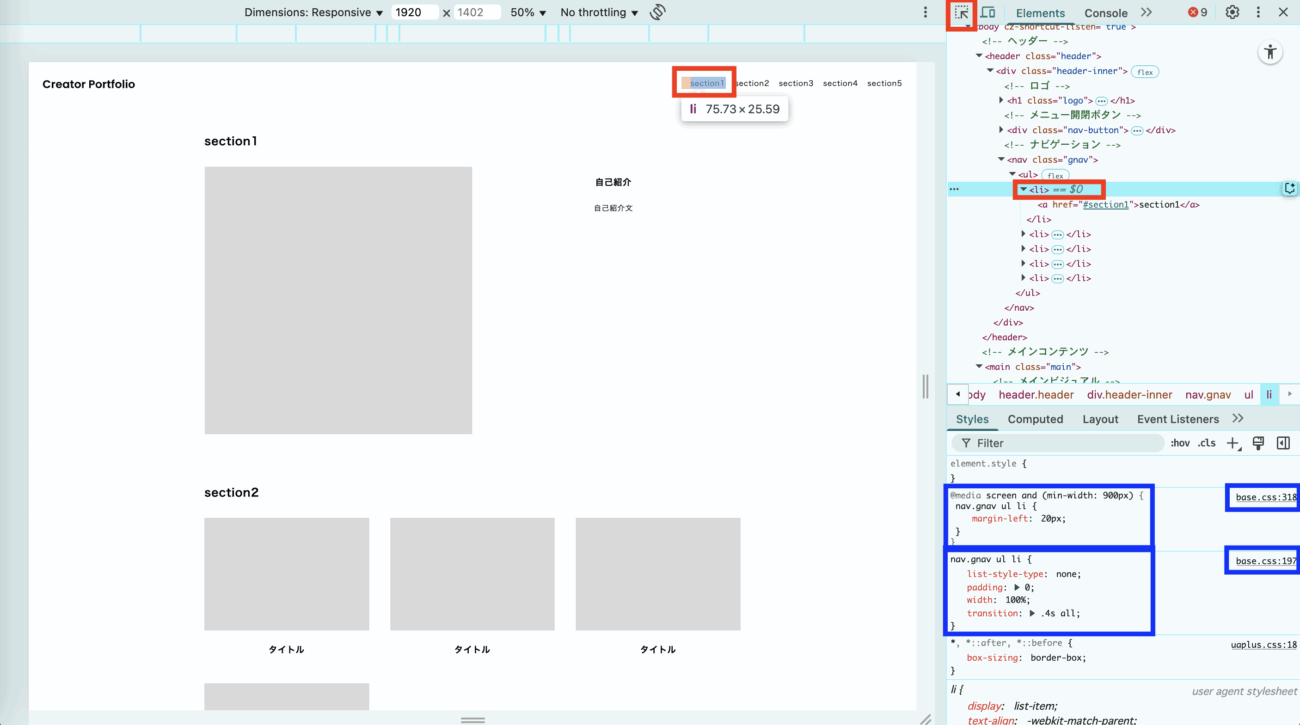The width and height of the screenshot is (1300, 725).
Task: Toggle the .cls element classes panel
Action: [x=1207, y=443]
